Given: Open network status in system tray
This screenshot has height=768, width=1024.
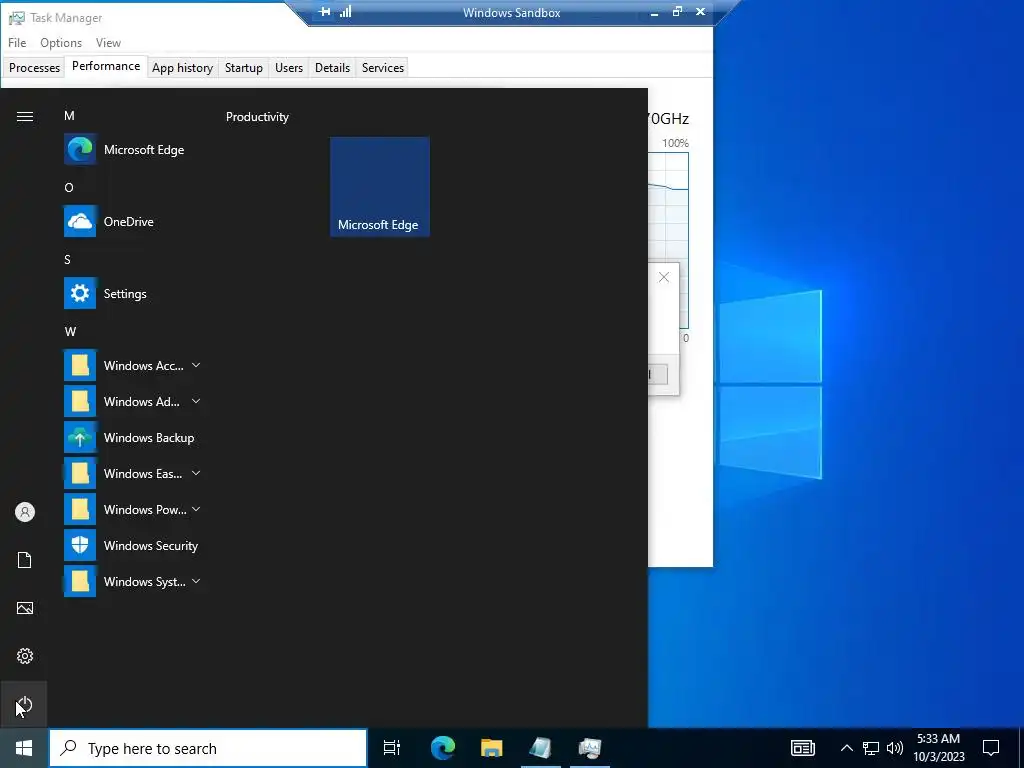Looking at the screenshot, I should point(871,748).
